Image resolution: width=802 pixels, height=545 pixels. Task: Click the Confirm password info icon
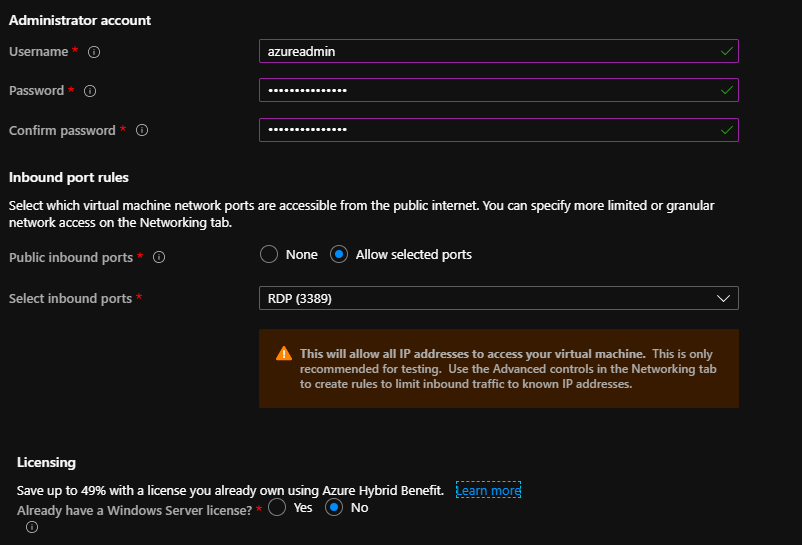tap(142, 130)
